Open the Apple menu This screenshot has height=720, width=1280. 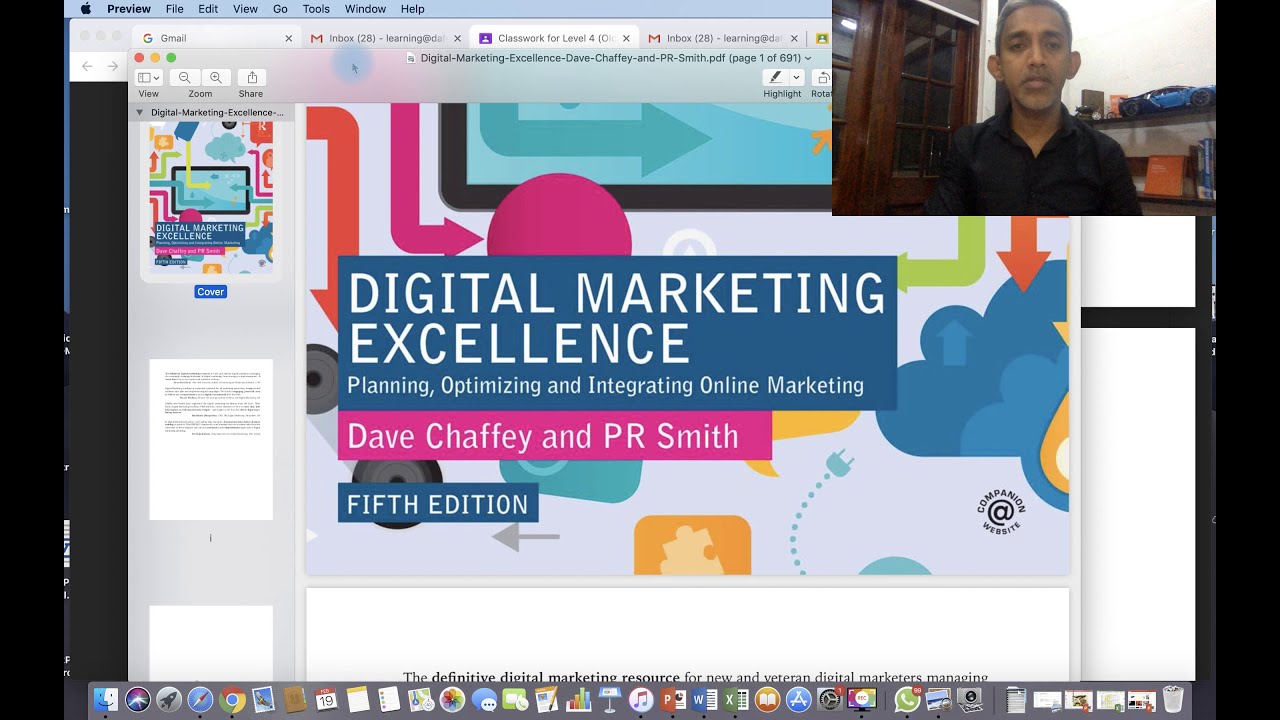click(x=85, y=9)
